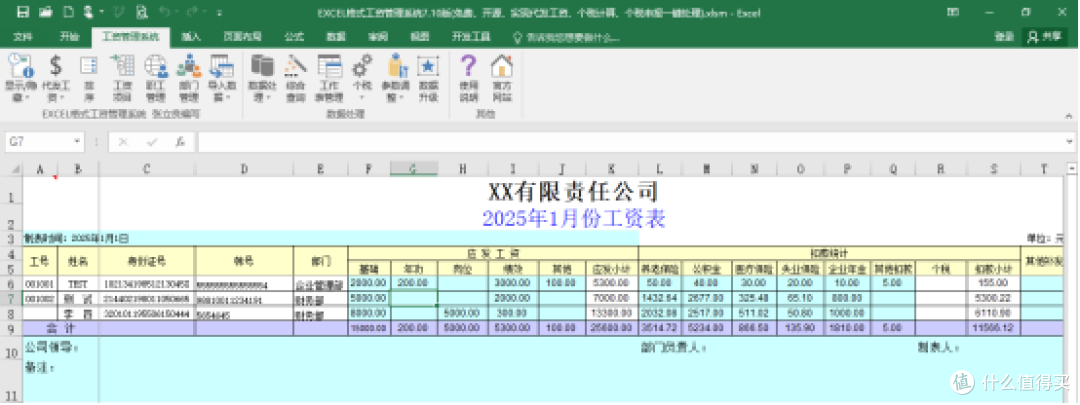Viewport: 1080px width, 405px height.
Task: Open the 导入数据 import data dropdown
Action: point(222,79)
